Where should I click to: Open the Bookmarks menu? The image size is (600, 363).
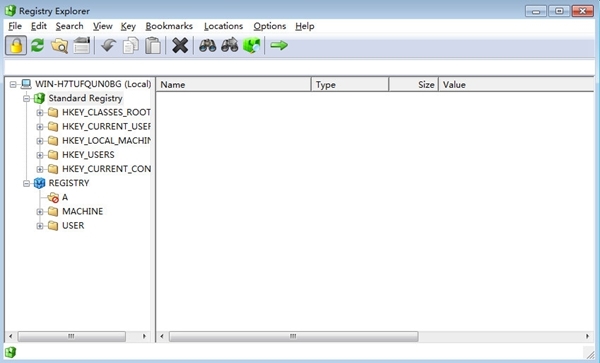coord(169,26)
